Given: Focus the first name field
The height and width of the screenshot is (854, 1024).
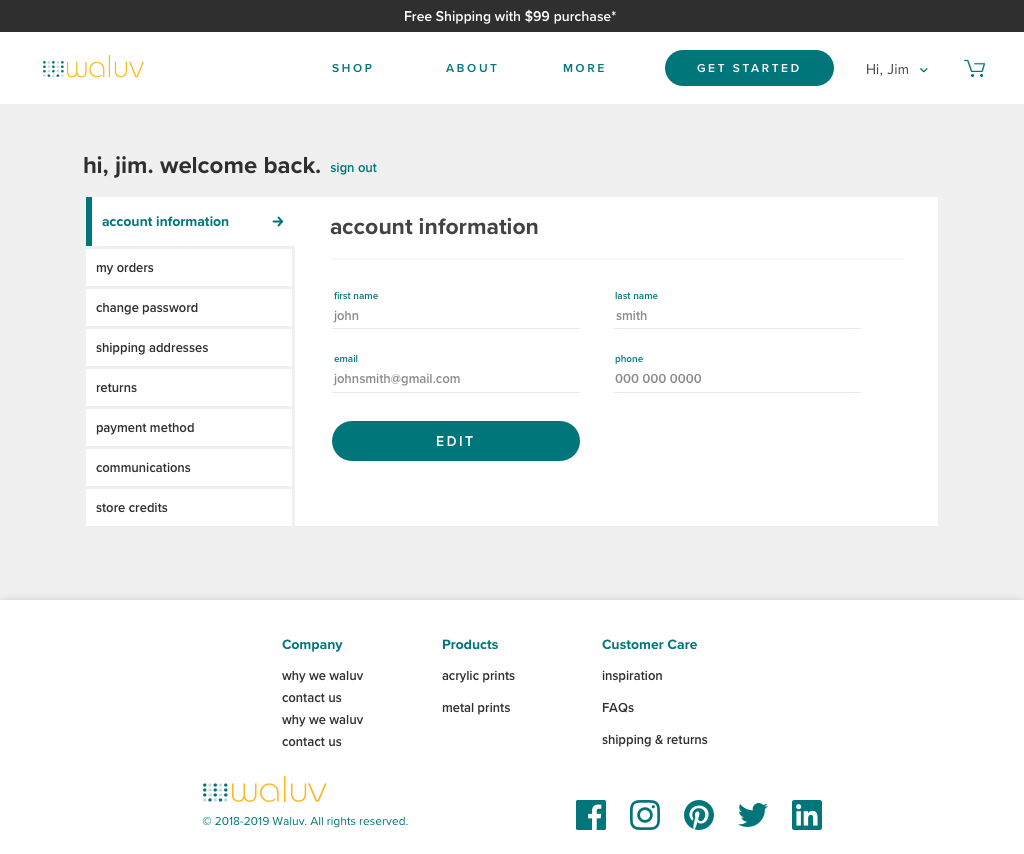Looking at the screenshot, I should pos(456,316).
